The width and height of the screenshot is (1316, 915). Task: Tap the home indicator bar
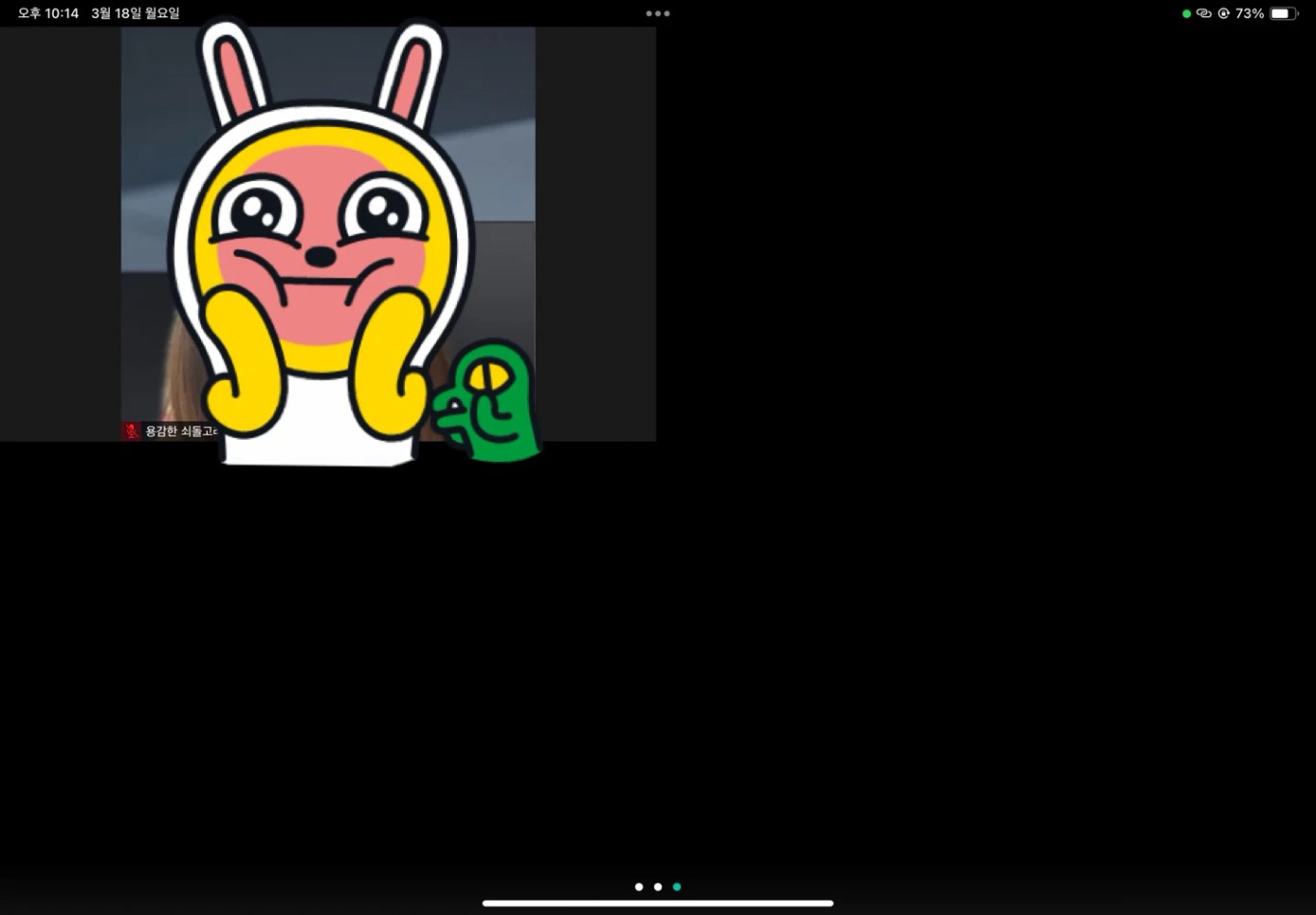[658, 903]
